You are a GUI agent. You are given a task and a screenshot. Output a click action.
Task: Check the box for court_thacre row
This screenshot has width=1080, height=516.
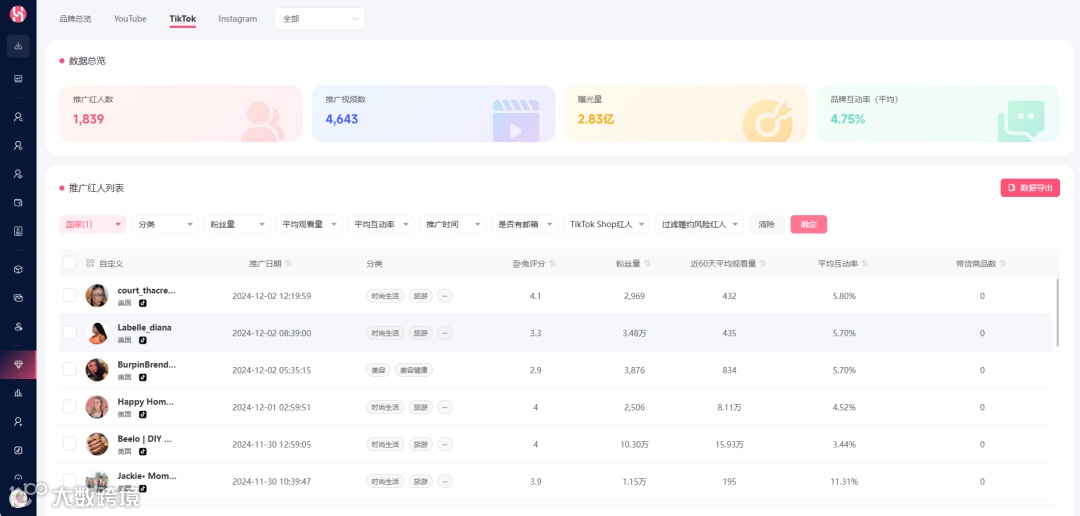tap(70, 296)
